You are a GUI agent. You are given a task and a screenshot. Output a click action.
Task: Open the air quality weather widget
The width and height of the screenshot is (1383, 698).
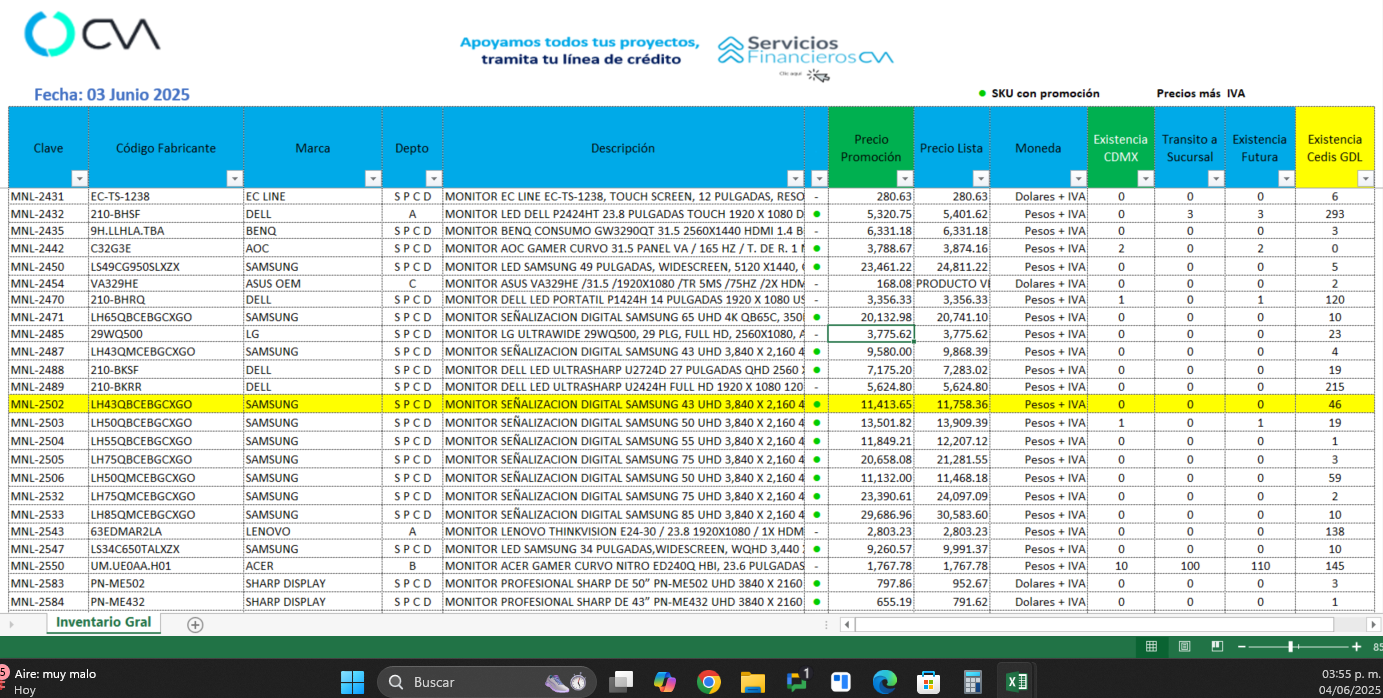click(50, 682)
